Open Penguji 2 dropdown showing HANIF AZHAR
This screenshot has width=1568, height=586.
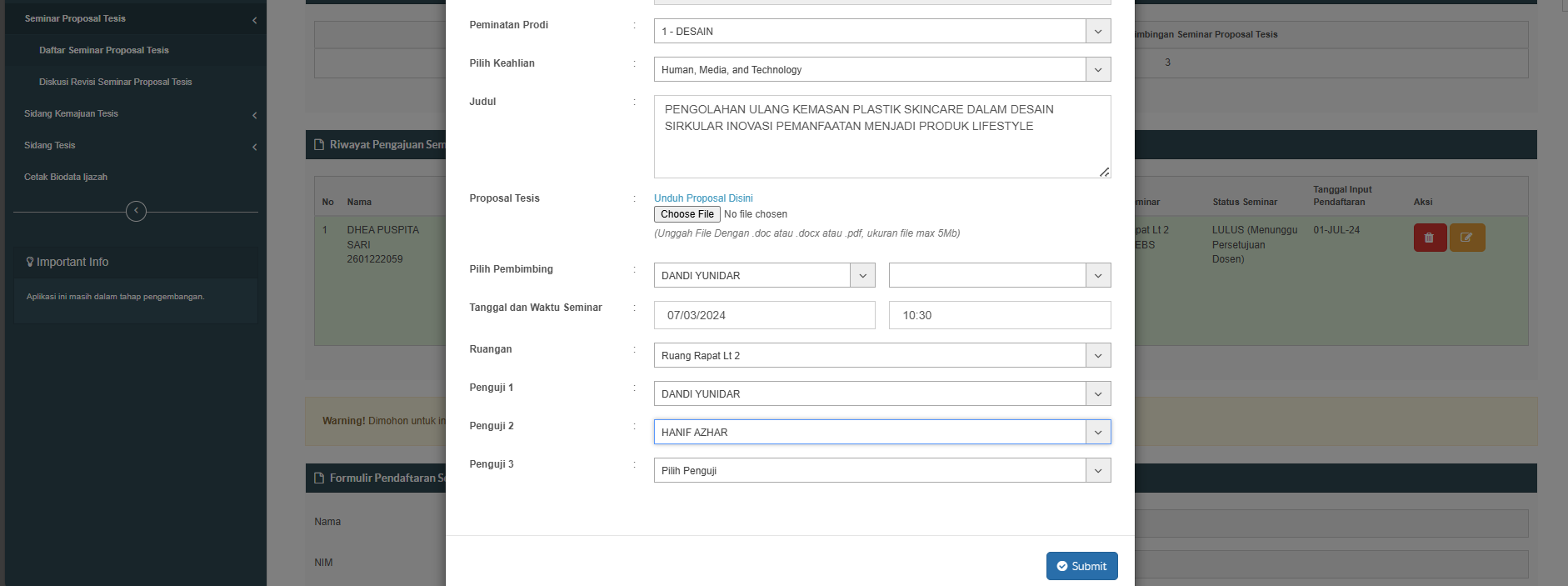881,433
